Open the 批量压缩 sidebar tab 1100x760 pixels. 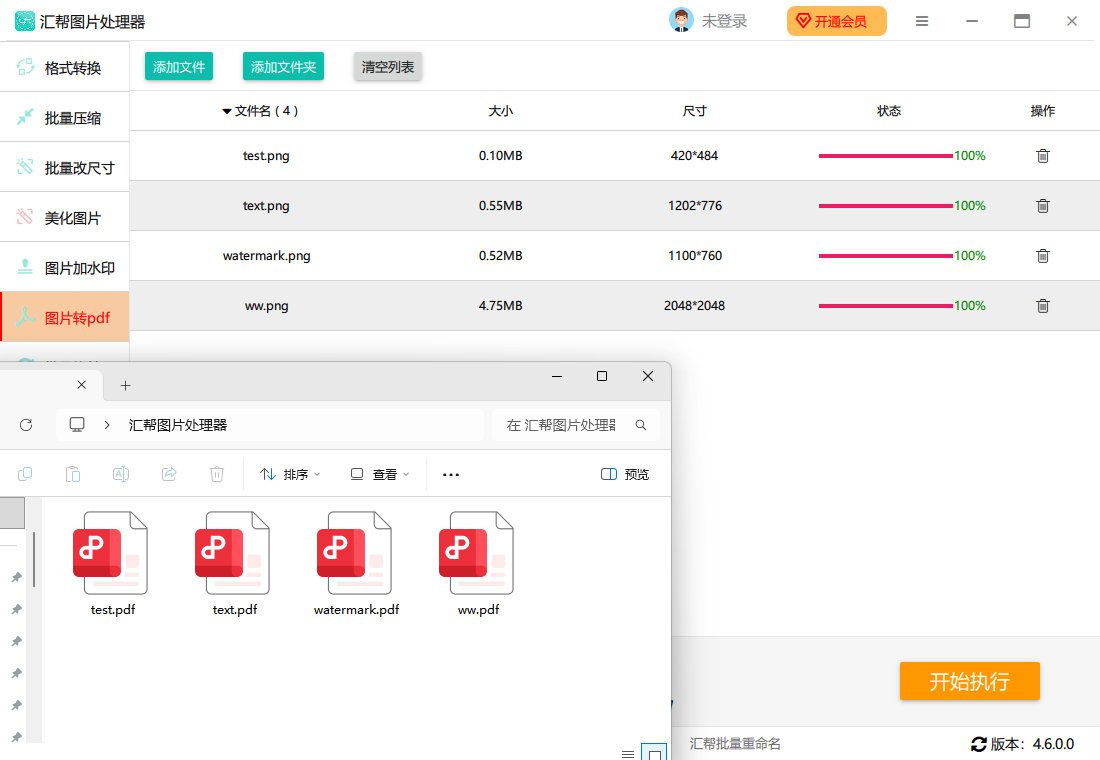click(65, 117)
